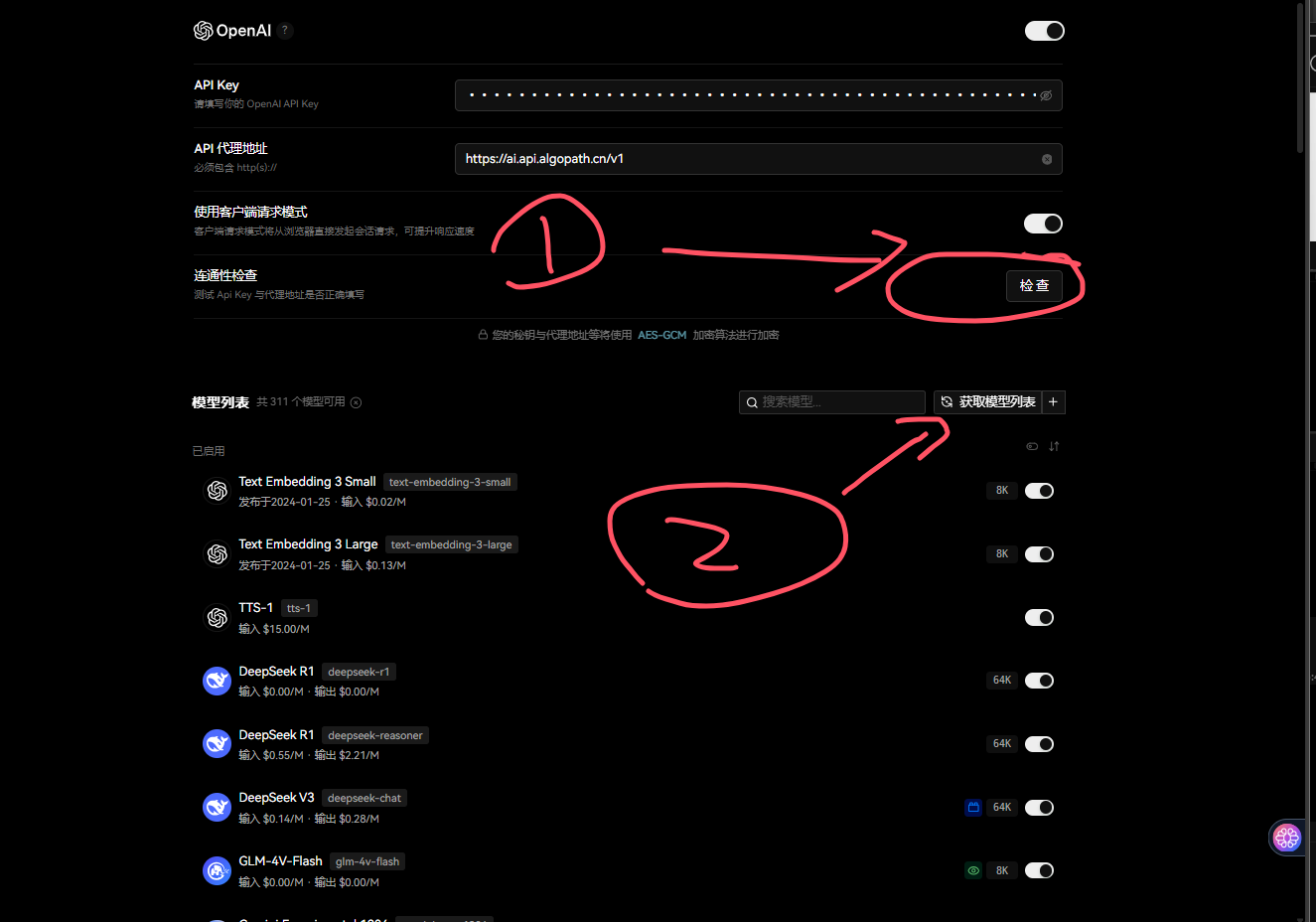The width and height of the screenshot is (1316, 922).
Task: Click the TTS-1 OpenAI icon
Action: pos(217,618)
